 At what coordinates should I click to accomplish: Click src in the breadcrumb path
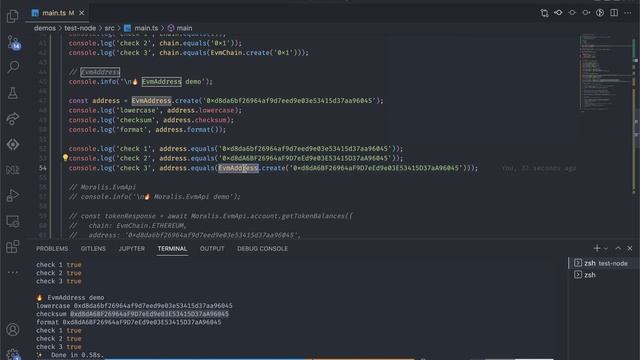109,28
